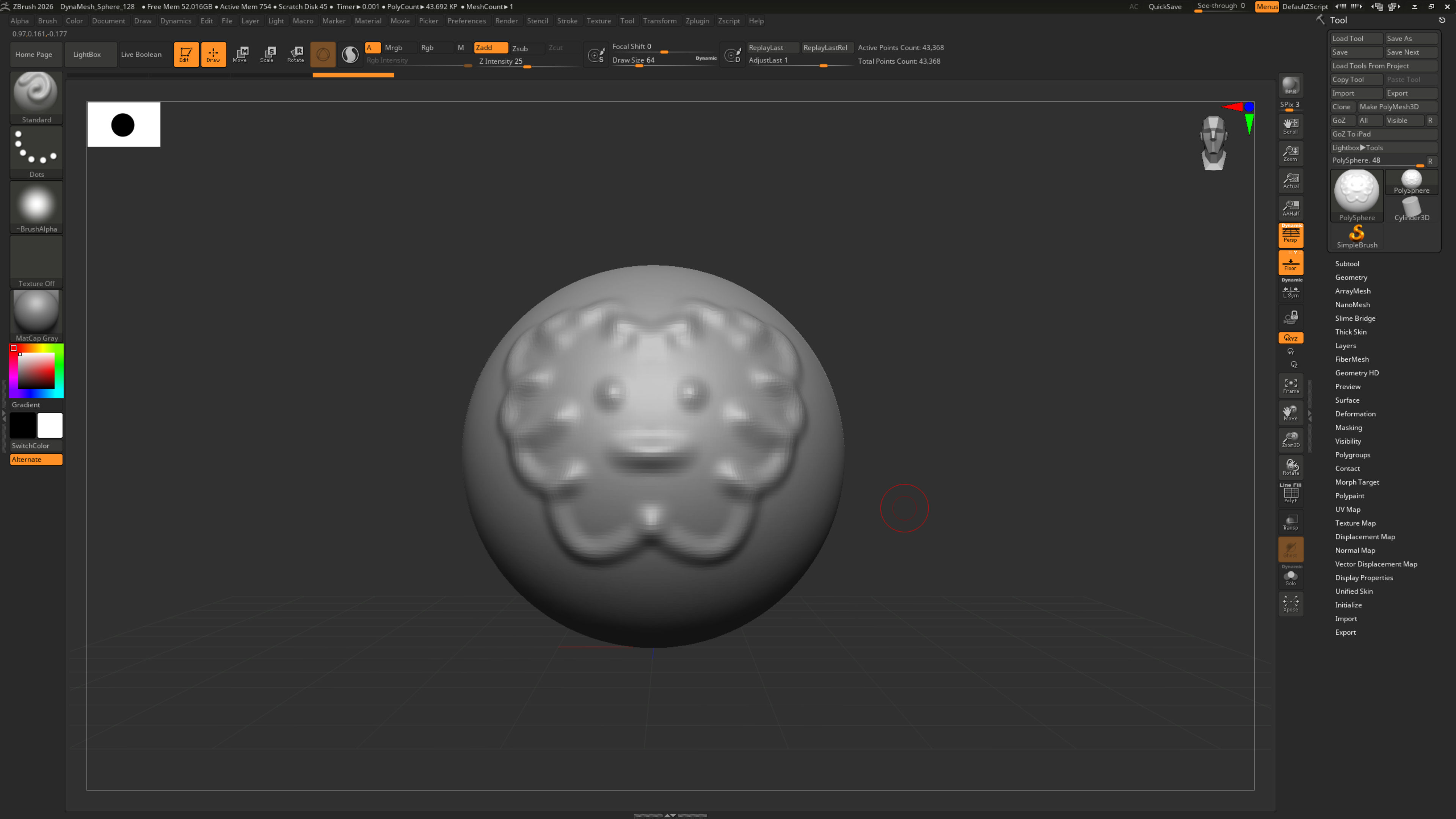
Task: Expand the Morph Target subpalette
Action: [1357, 482]
